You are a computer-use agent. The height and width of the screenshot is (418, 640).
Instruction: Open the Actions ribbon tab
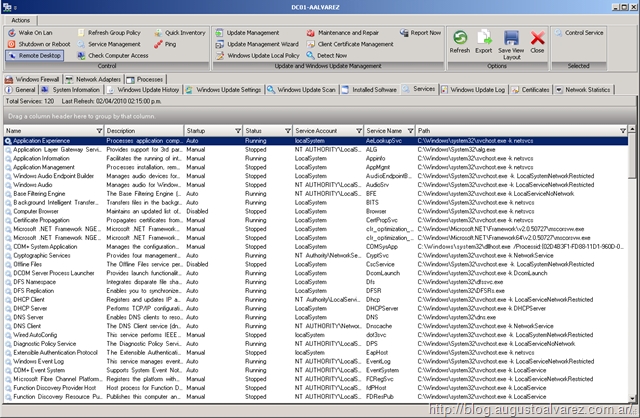pyautogui.click(x=21, y=19)
